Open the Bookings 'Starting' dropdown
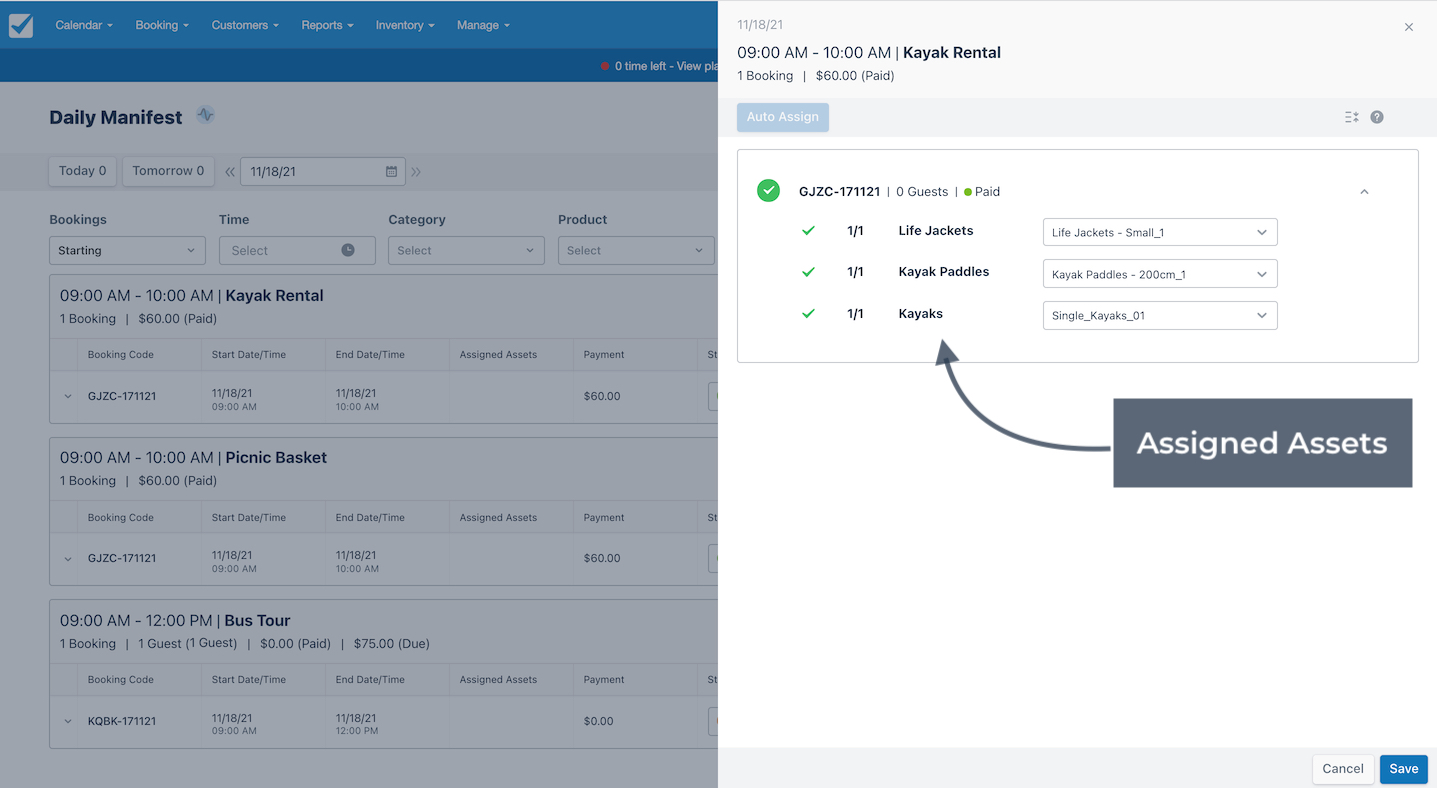This screenshot has height=788, width=1437. point(127,250)
